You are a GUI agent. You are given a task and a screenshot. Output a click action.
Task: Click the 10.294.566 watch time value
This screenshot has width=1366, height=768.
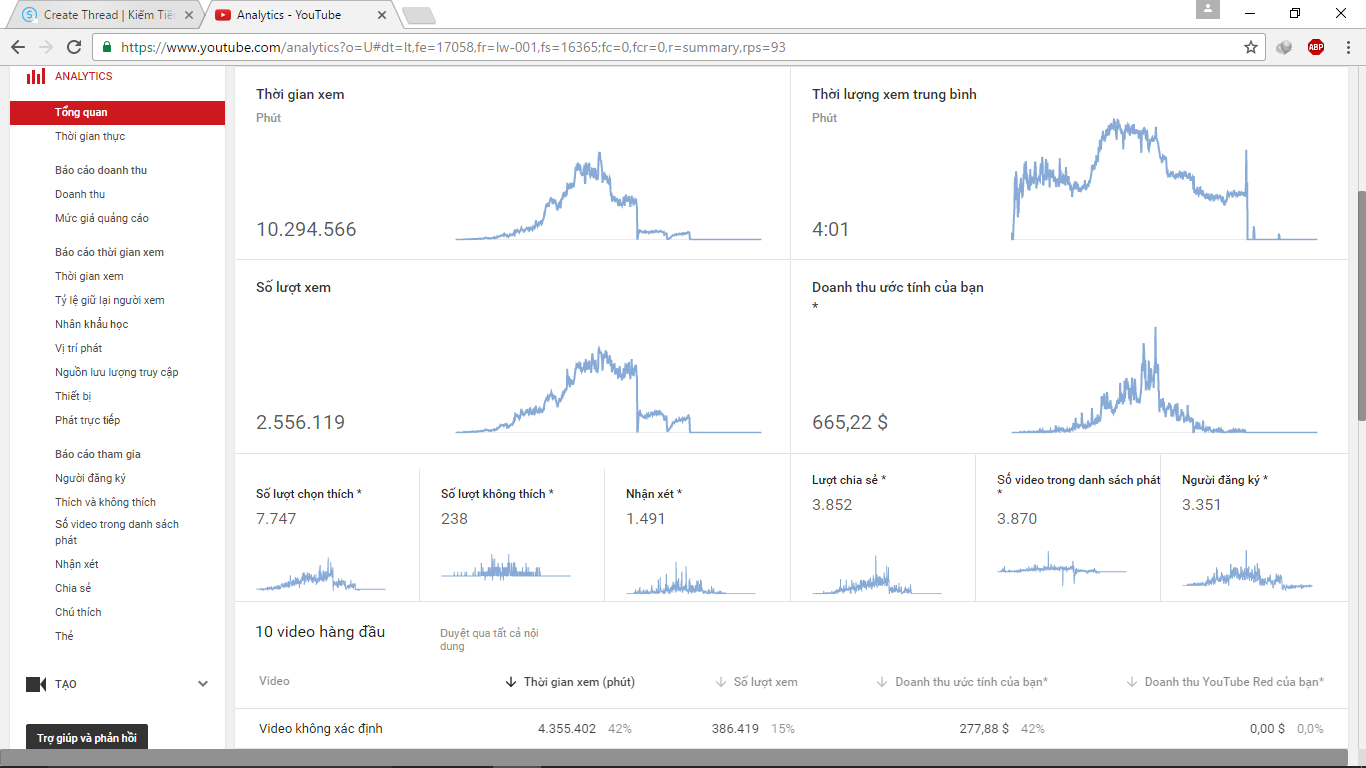pos(306,229)
